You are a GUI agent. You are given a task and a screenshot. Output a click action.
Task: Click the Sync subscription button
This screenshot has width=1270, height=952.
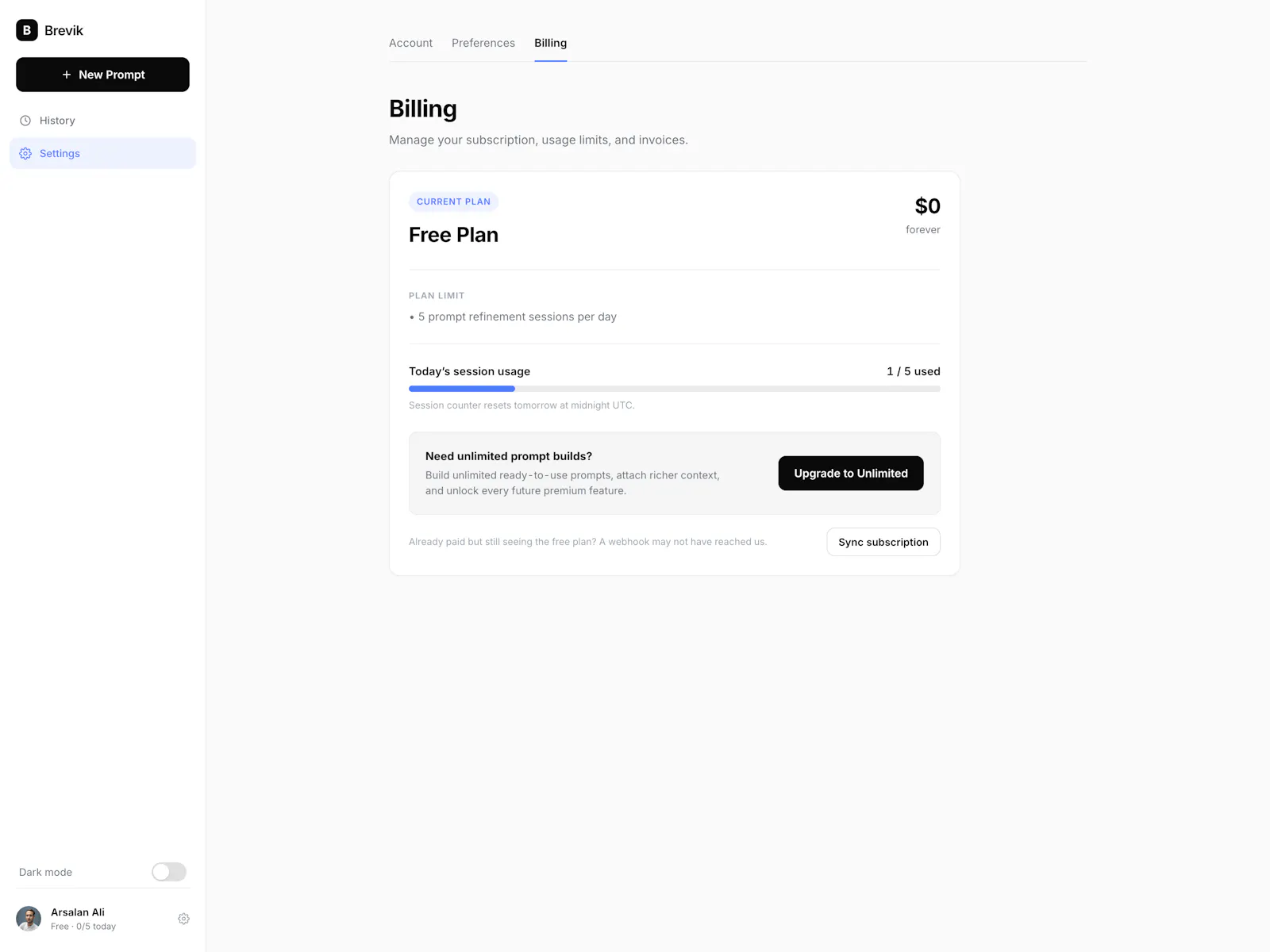(x=883, y=542)
